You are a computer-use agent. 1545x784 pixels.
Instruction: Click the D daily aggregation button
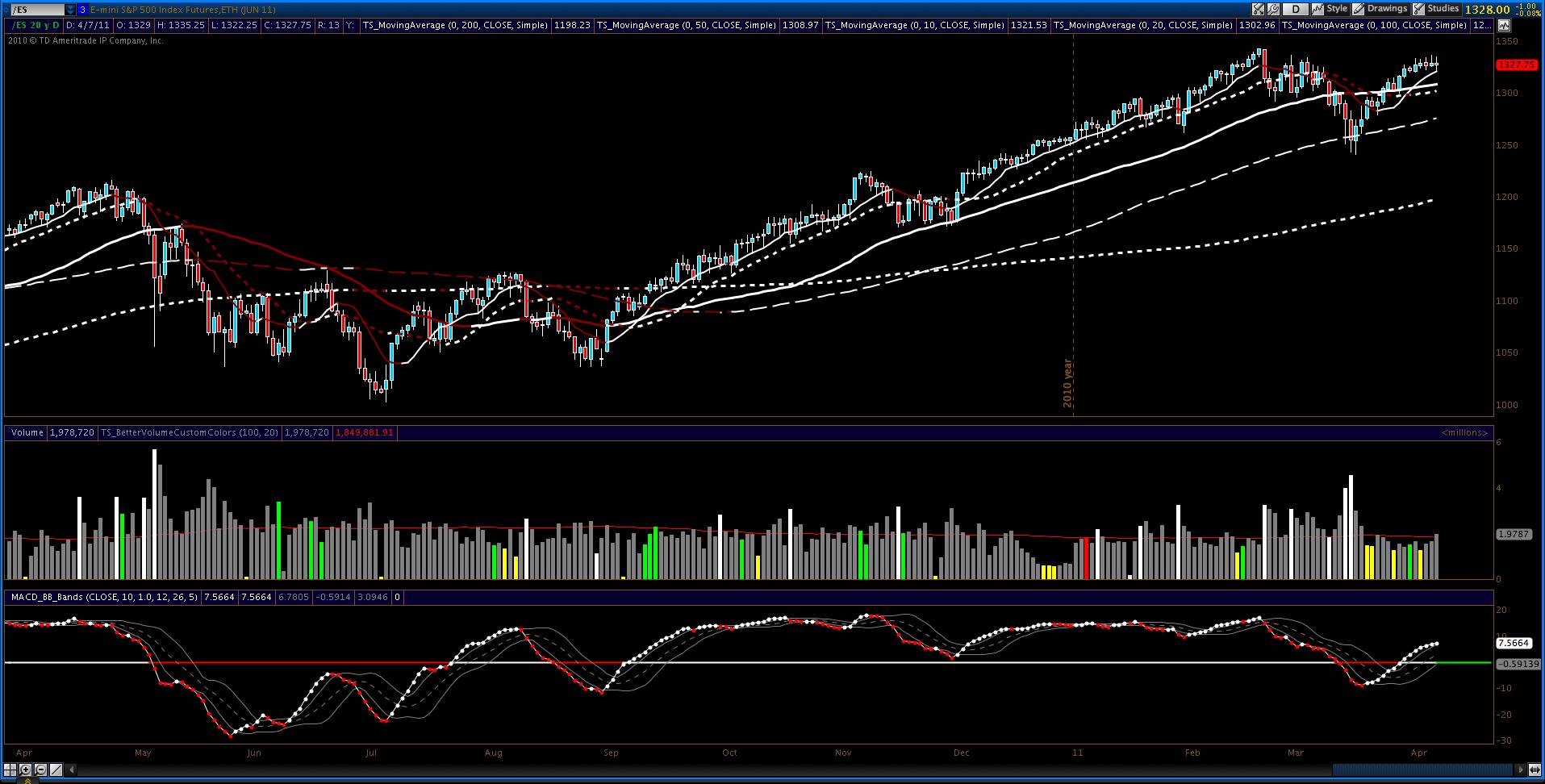(1296, 10)
